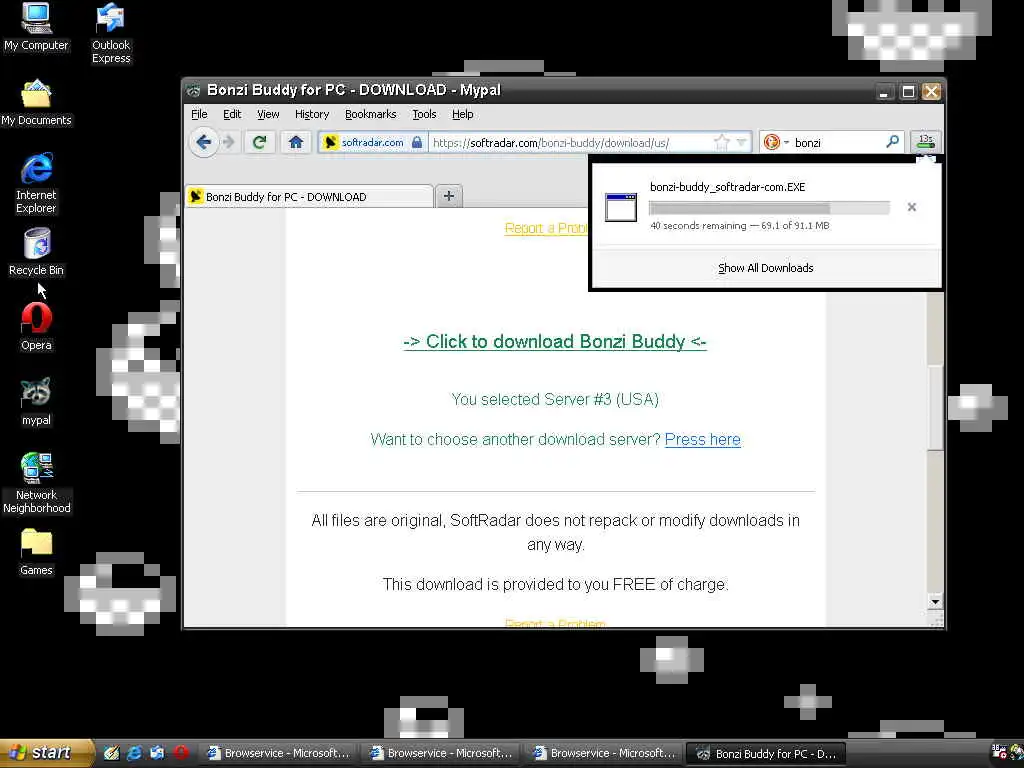Open My Computer desktop icon
1024x768 pixels.
click(36, 26)
